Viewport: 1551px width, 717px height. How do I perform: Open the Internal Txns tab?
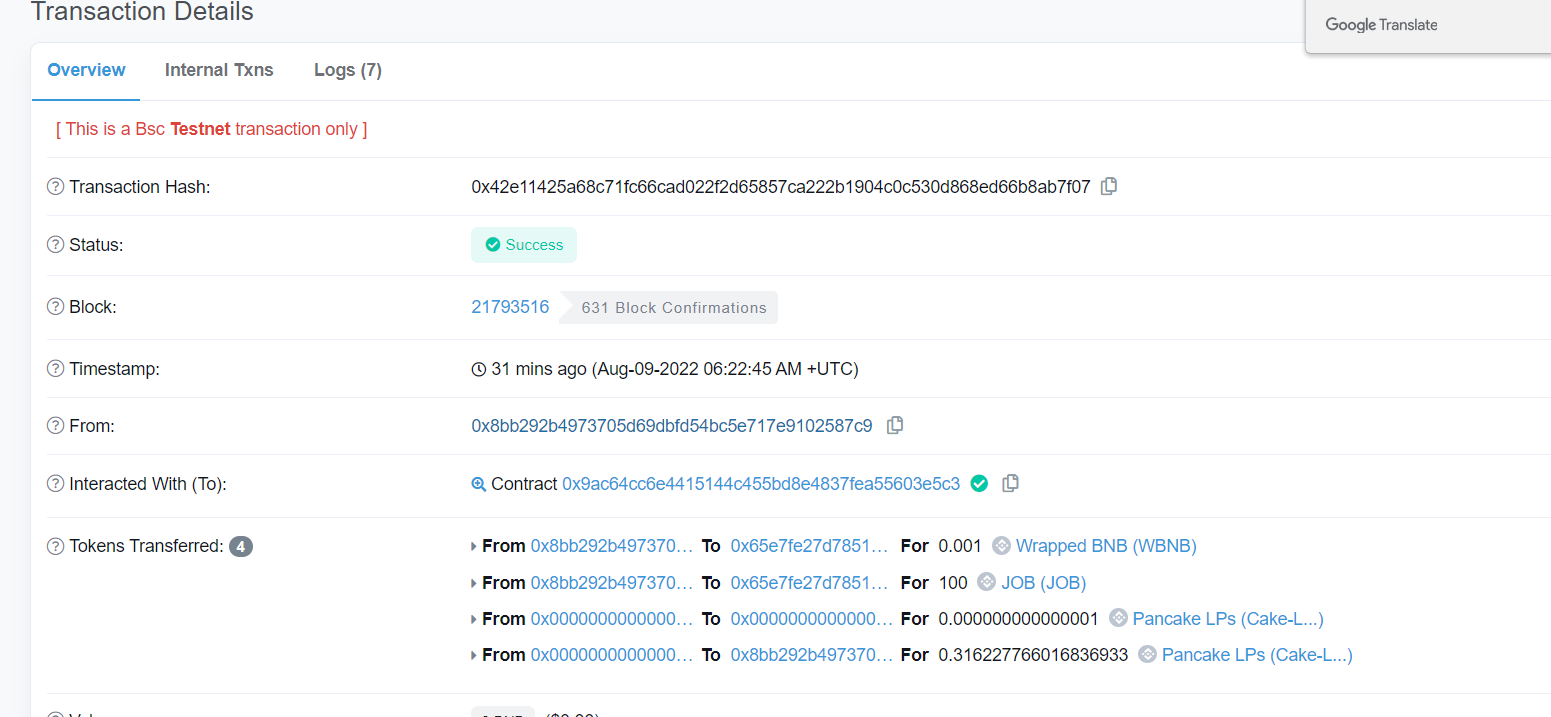tap(219, 70)
